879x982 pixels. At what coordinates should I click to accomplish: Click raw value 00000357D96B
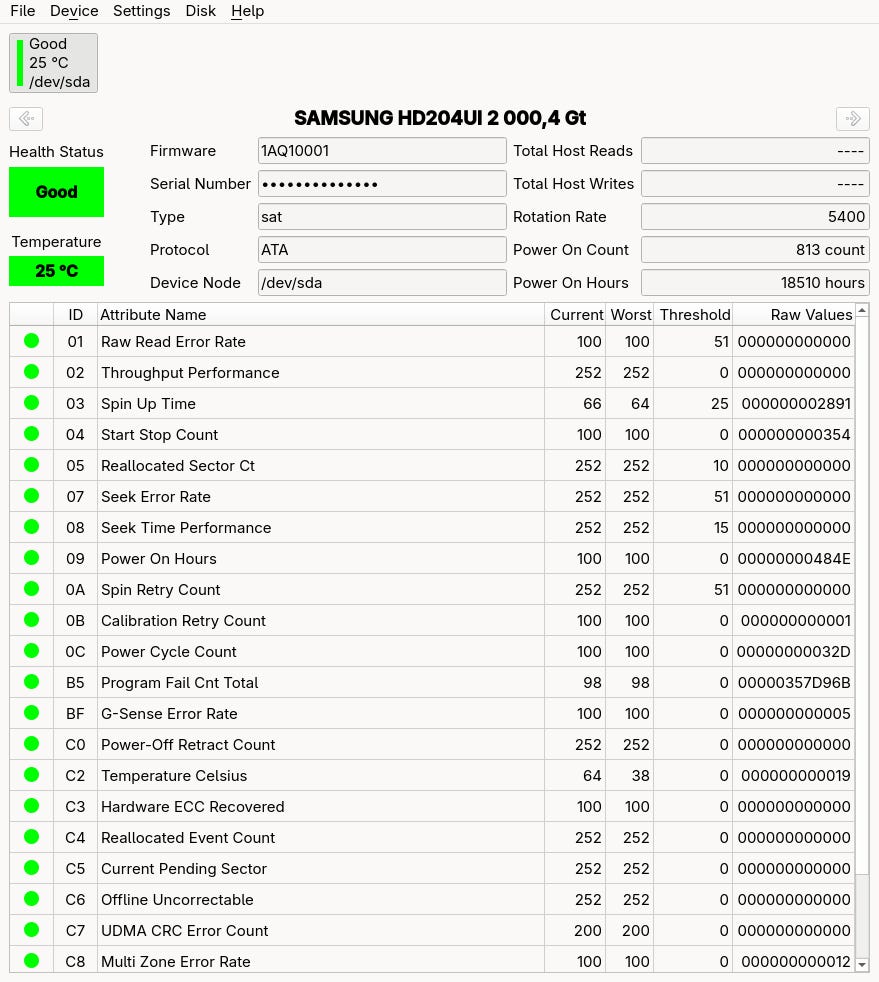[794, 683]
